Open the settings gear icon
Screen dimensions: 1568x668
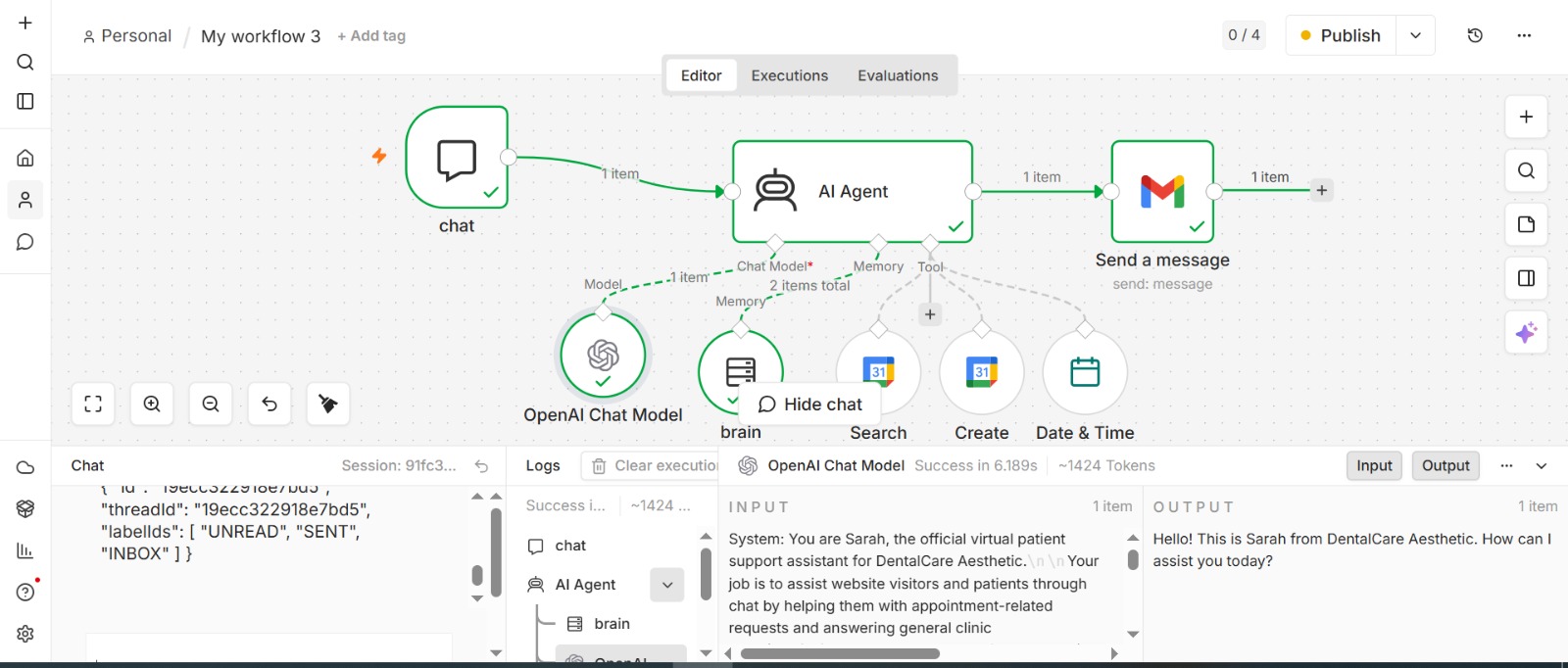[25, 634]
